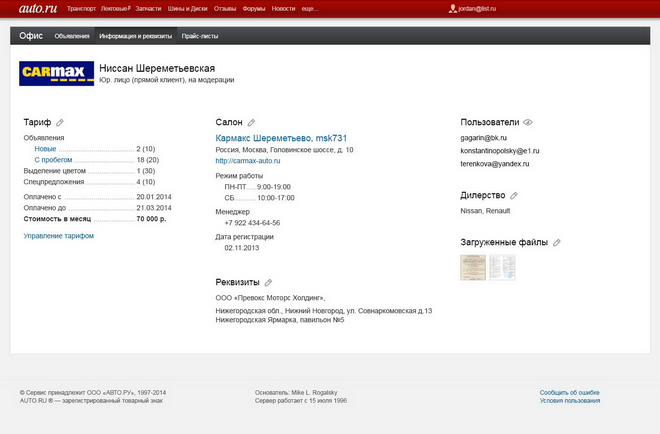Switch to the Прайс-листы tab

[x=200, y=36]
